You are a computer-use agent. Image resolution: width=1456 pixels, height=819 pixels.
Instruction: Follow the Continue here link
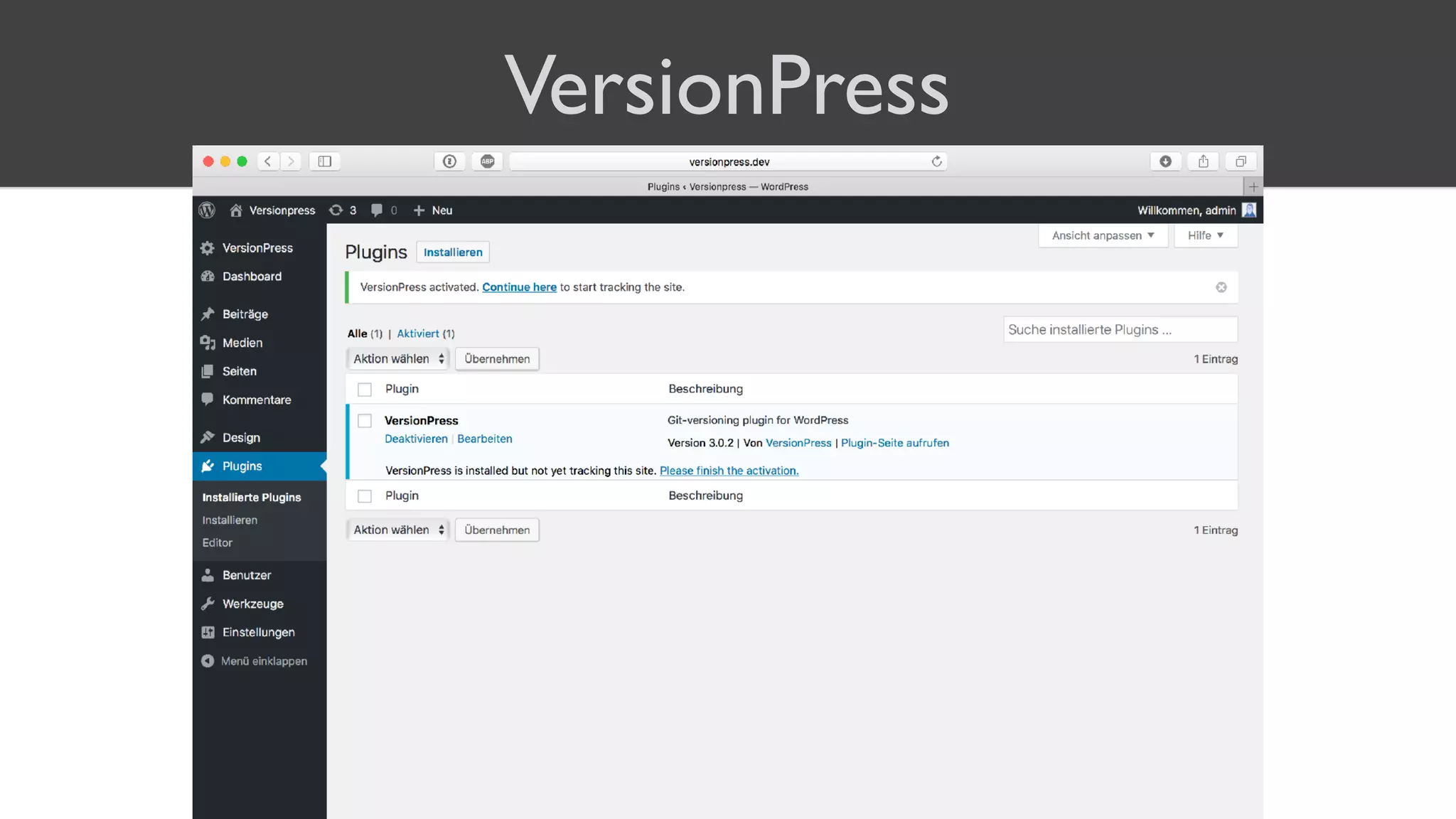tap(519, 287)
